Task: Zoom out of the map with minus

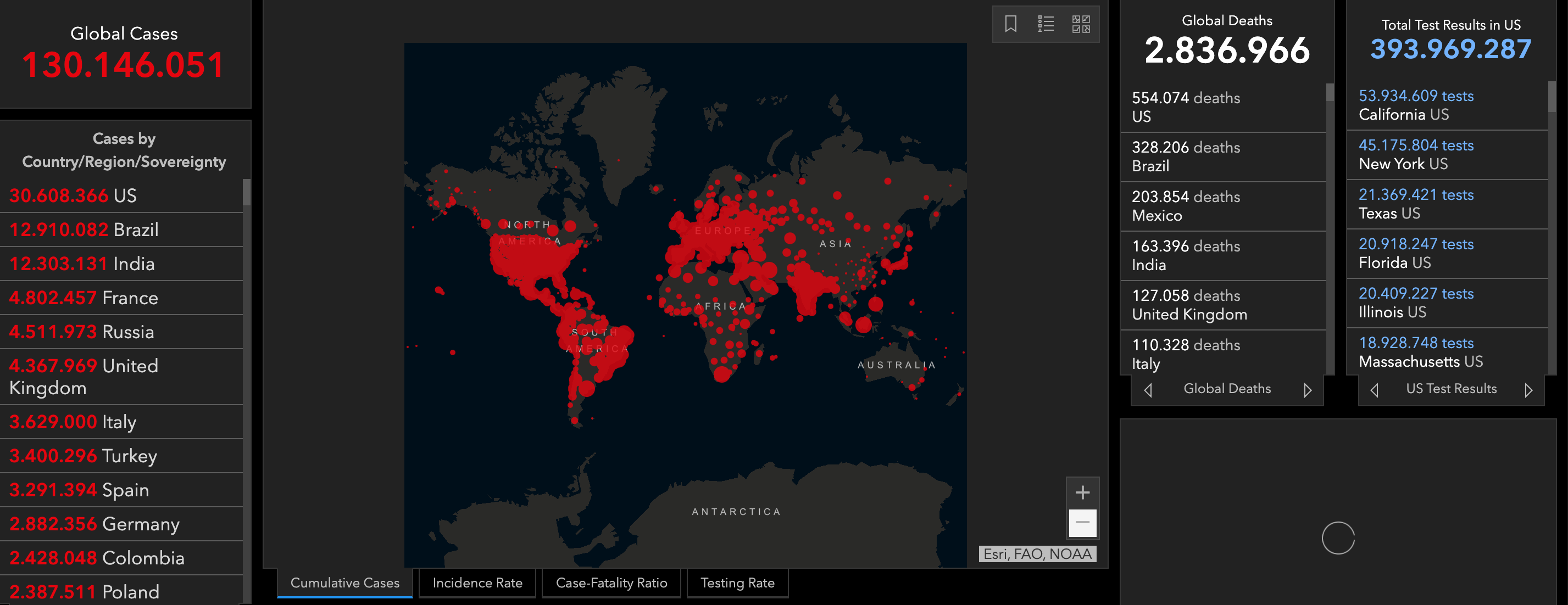Action: tap(1082, 522)
